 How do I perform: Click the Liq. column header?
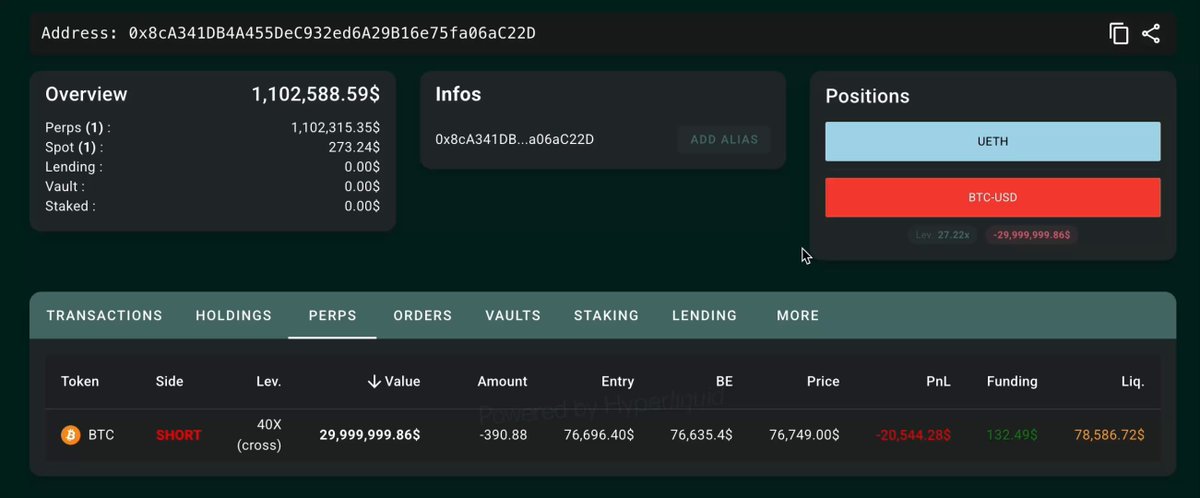1132,381
